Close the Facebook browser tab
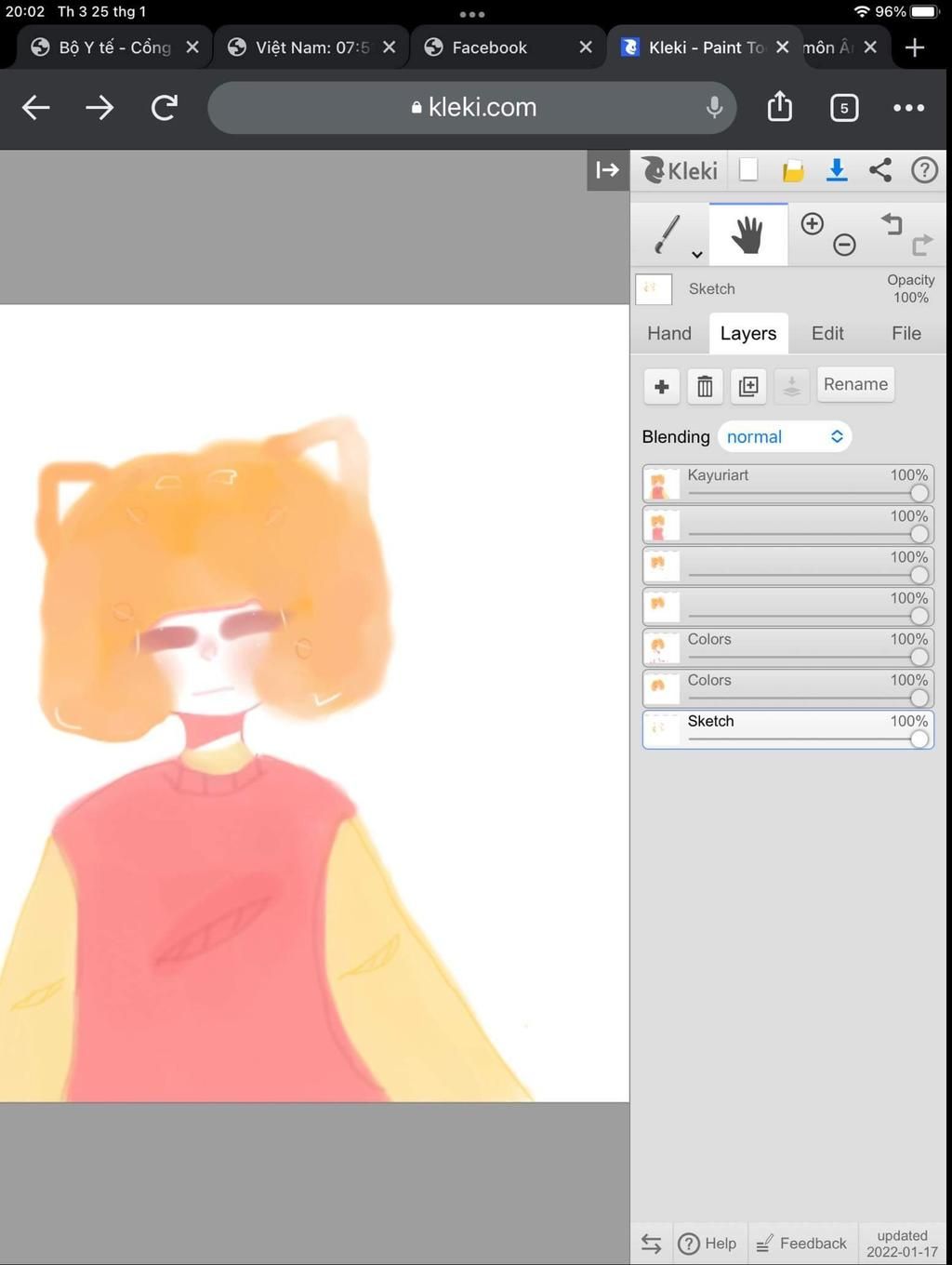952x1265 pixels. tap(586, 47)
